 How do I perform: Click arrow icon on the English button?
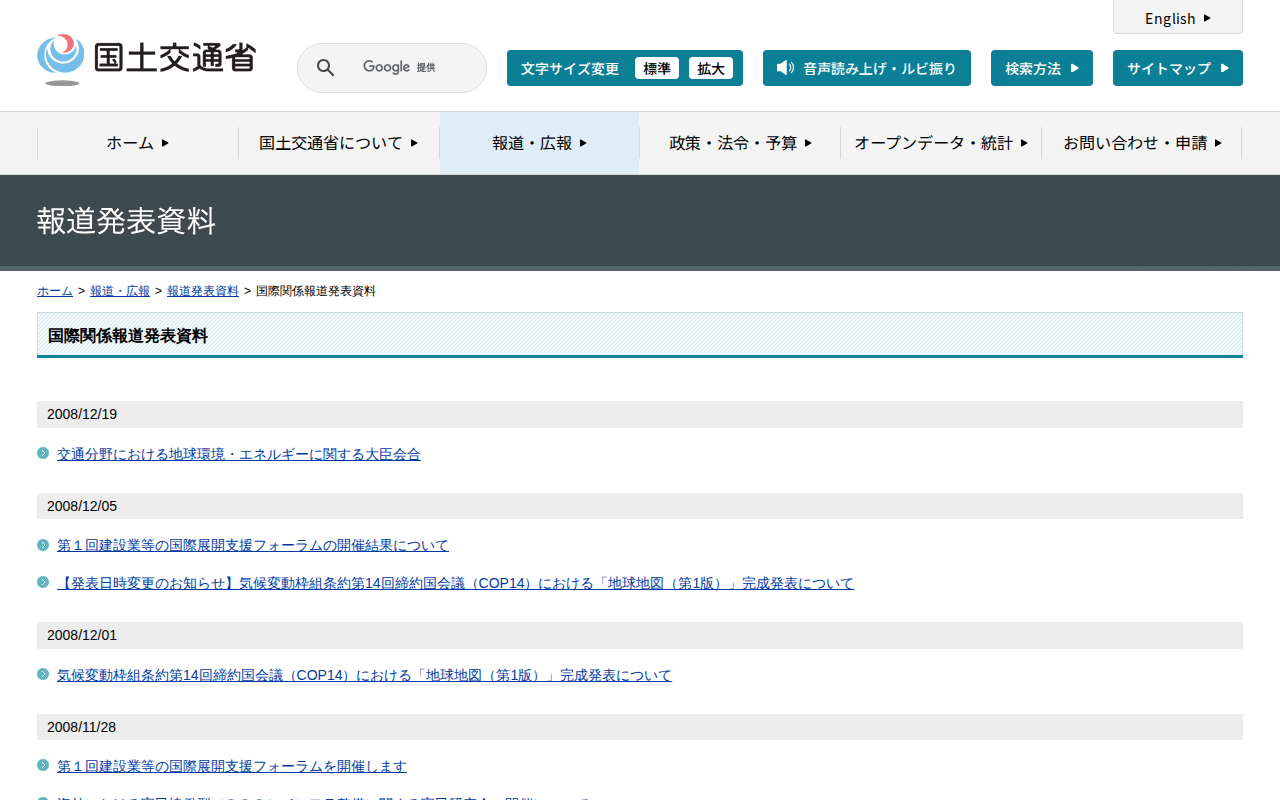(x=1207, y=18)
